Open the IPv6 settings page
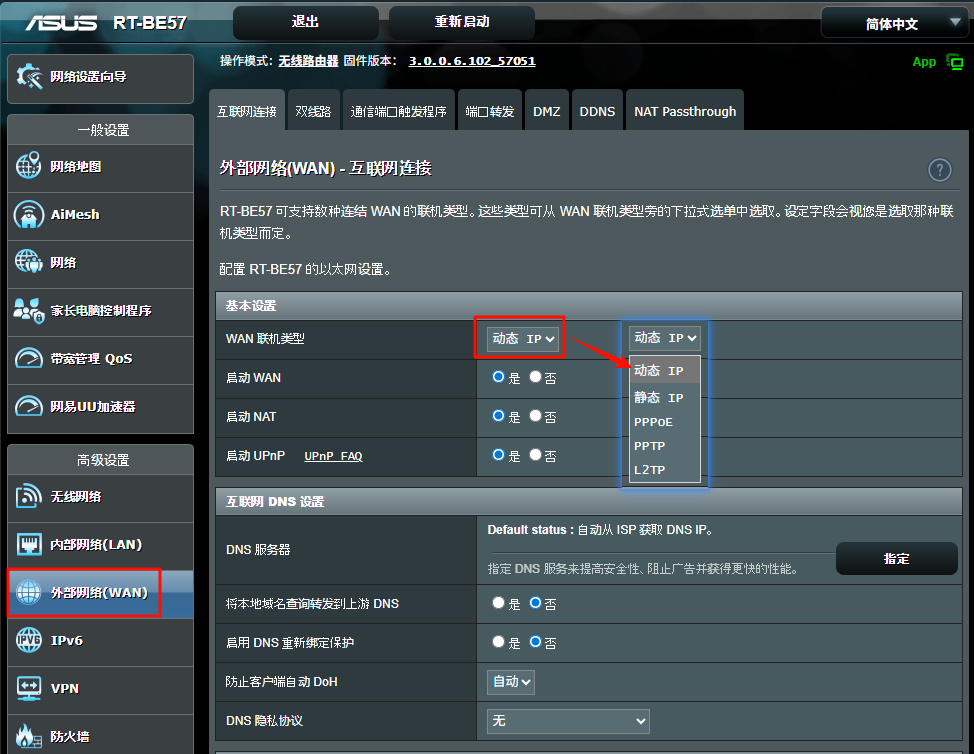 [100, 641]
